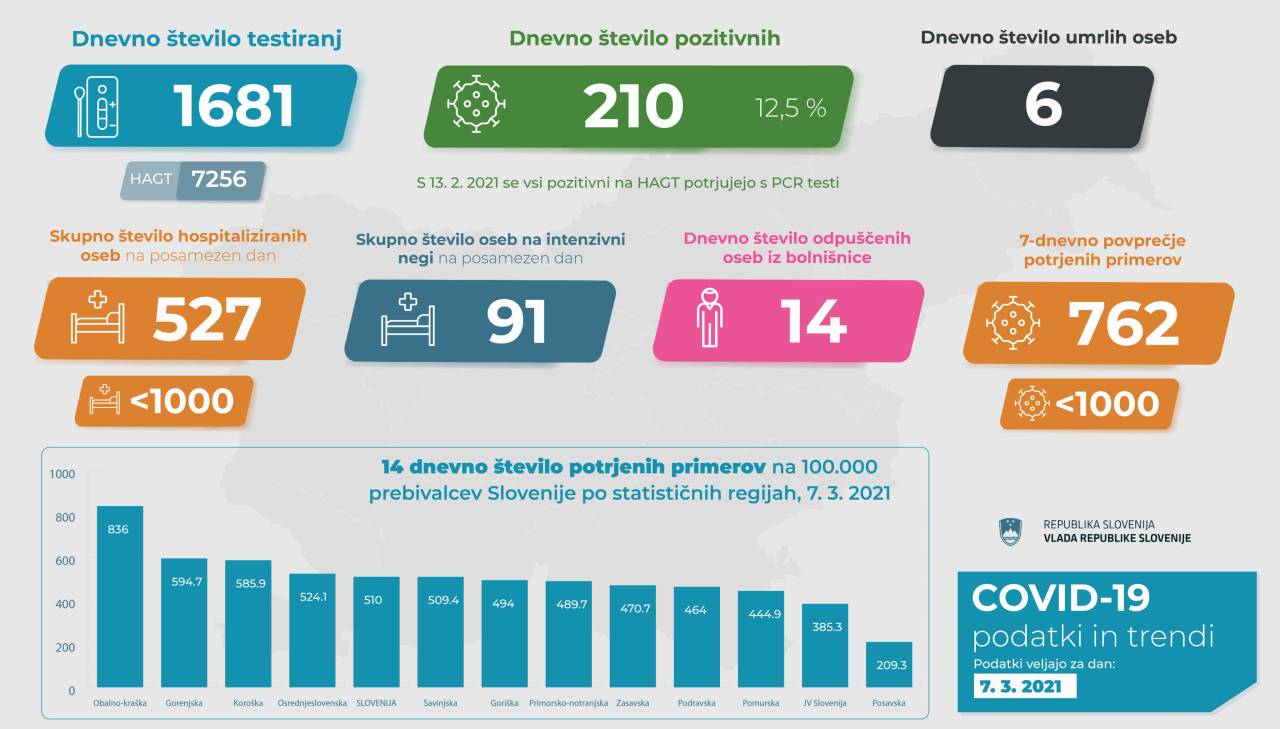Click the daily deaths card showing 6
1280x729 pixels.
click(x=1042, y=106)
